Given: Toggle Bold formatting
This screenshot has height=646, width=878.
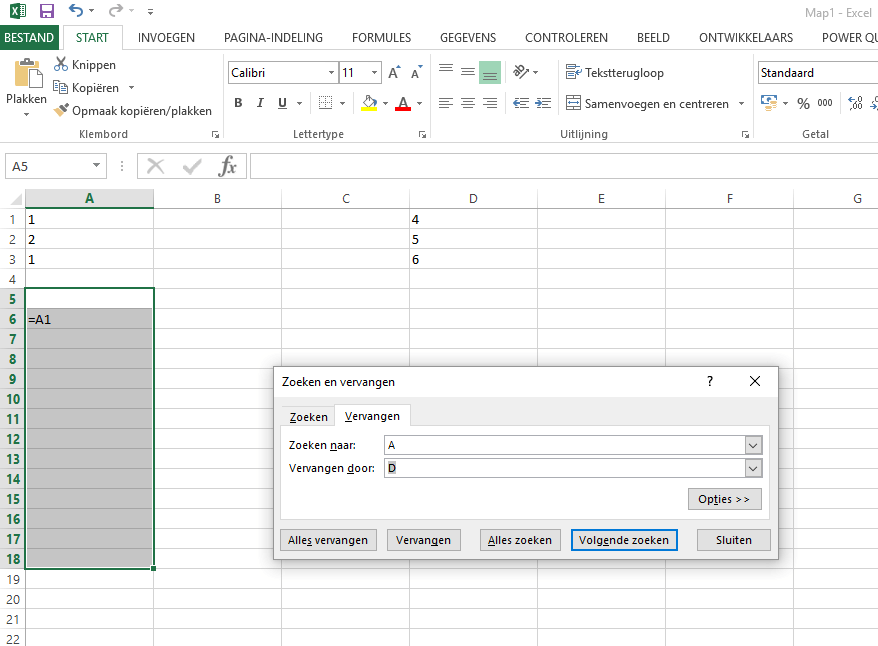Looking at the screenshot, I should (x=238, y=103).
